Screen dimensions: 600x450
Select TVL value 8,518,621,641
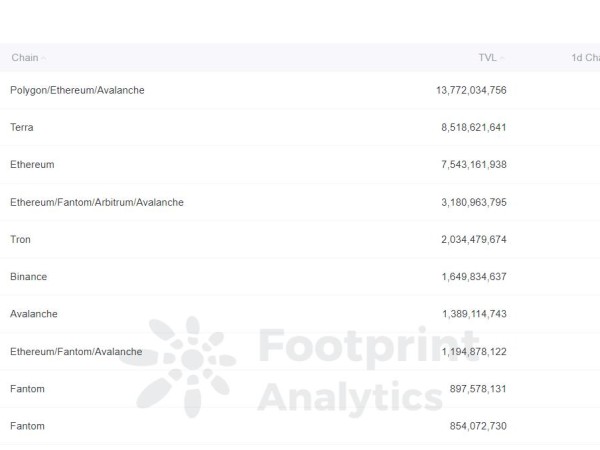point(474,127)
